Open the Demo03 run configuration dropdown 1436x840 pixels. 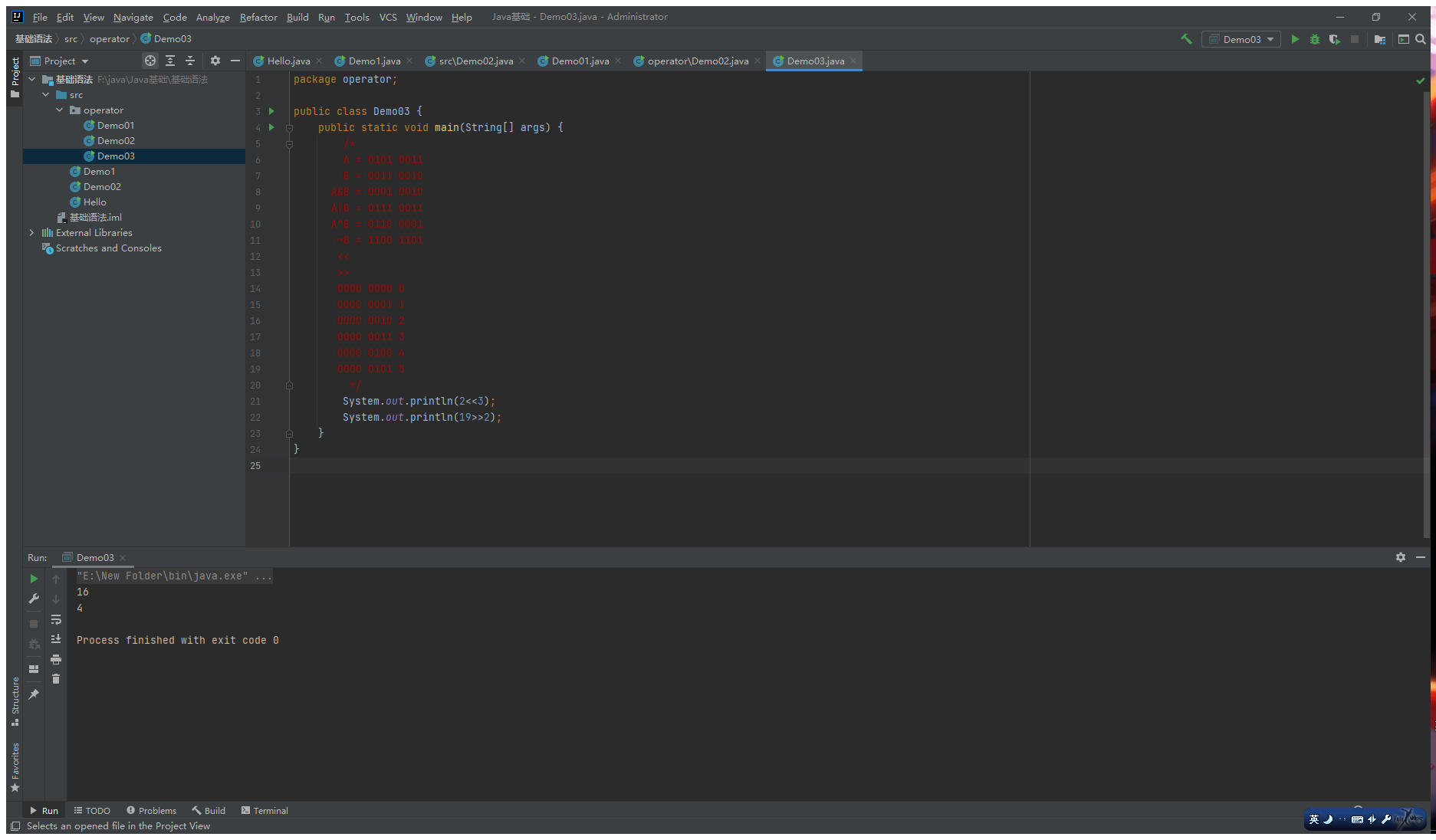[1240, 39]
